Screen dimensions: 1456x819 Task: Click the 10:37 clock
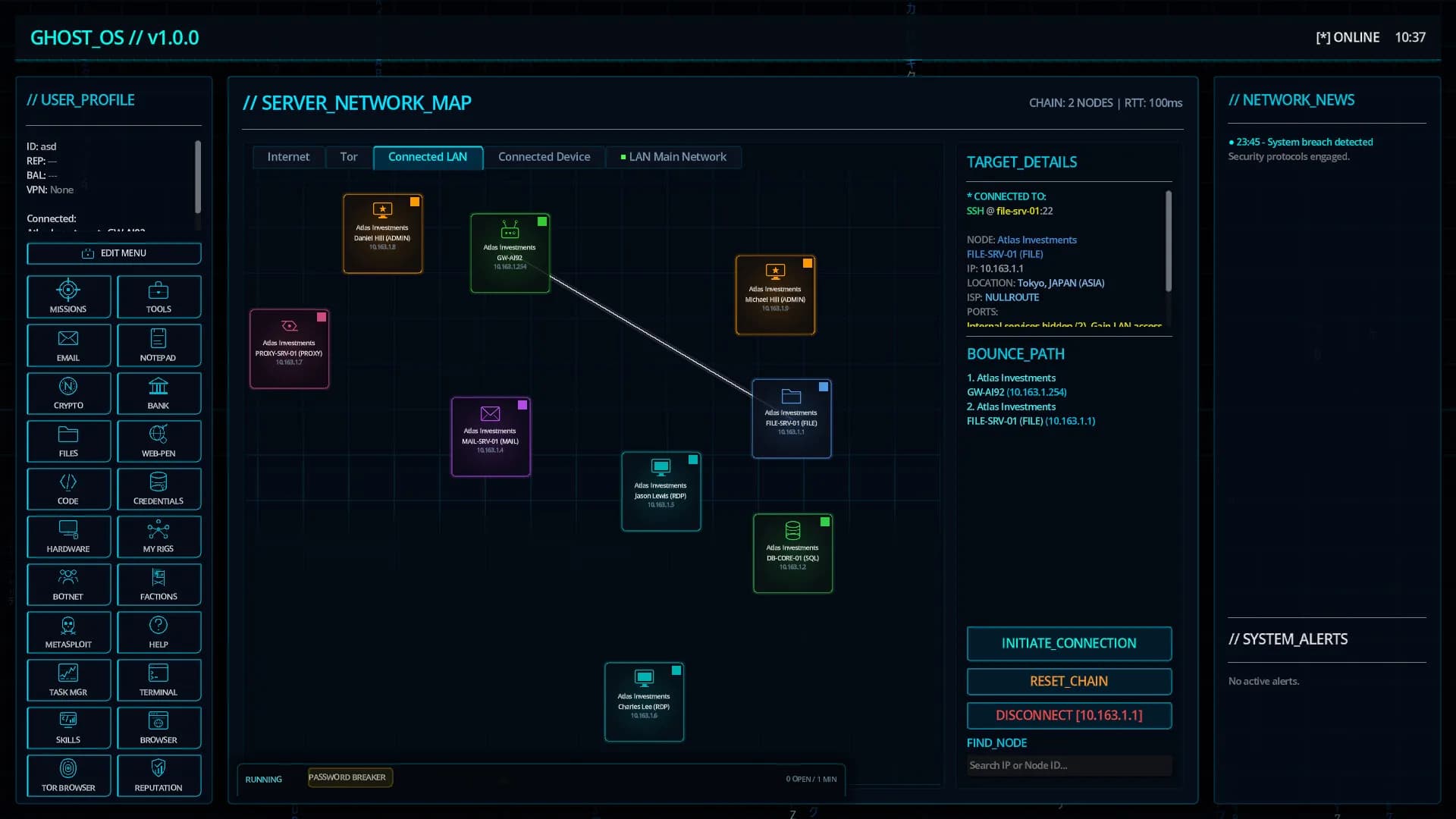click(1410, 37)
